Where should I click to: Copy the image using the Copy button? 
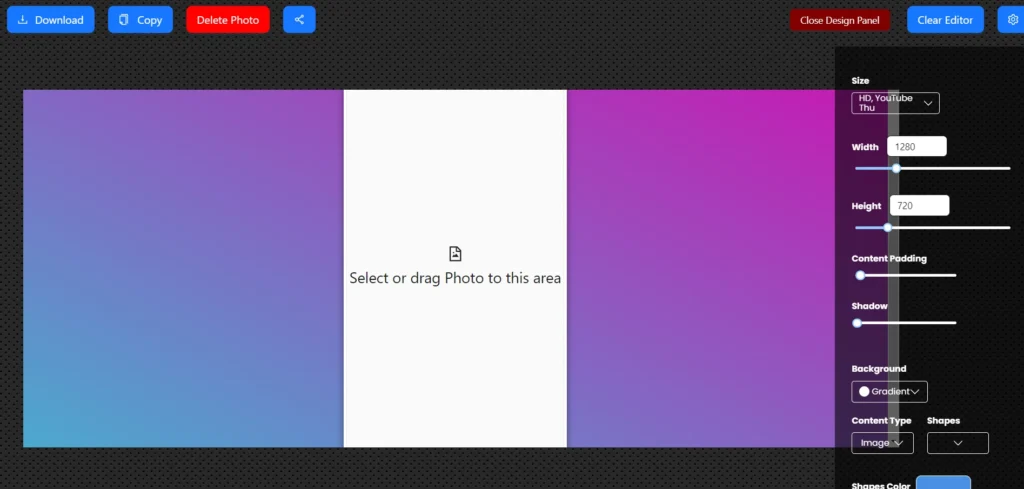pos(140,20)
